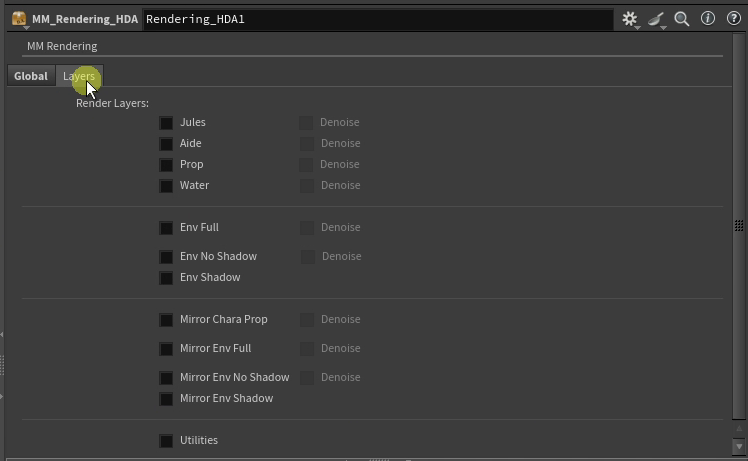
Task: Toggle the Env Shadow checkbox
Action: tap(166, 278)
